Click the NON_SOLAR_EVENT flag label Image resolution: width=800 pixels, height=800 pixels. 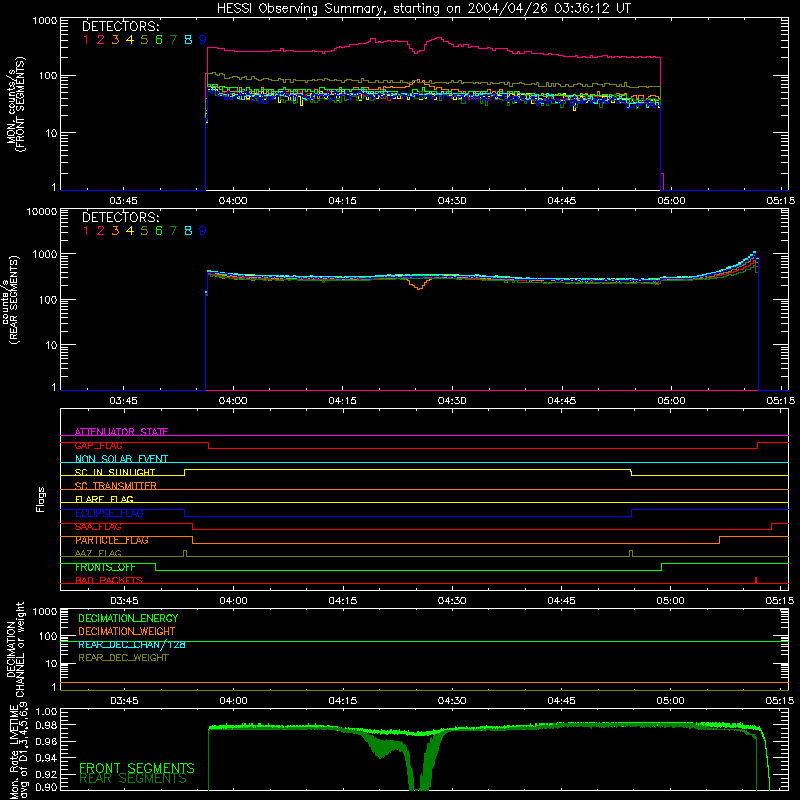tap(121, 459)
